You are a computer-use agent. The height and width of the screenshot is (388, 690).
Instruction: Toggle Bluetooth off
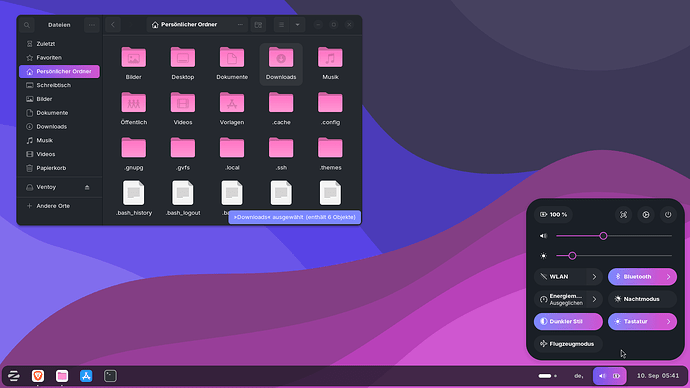(x=634, y=277)
